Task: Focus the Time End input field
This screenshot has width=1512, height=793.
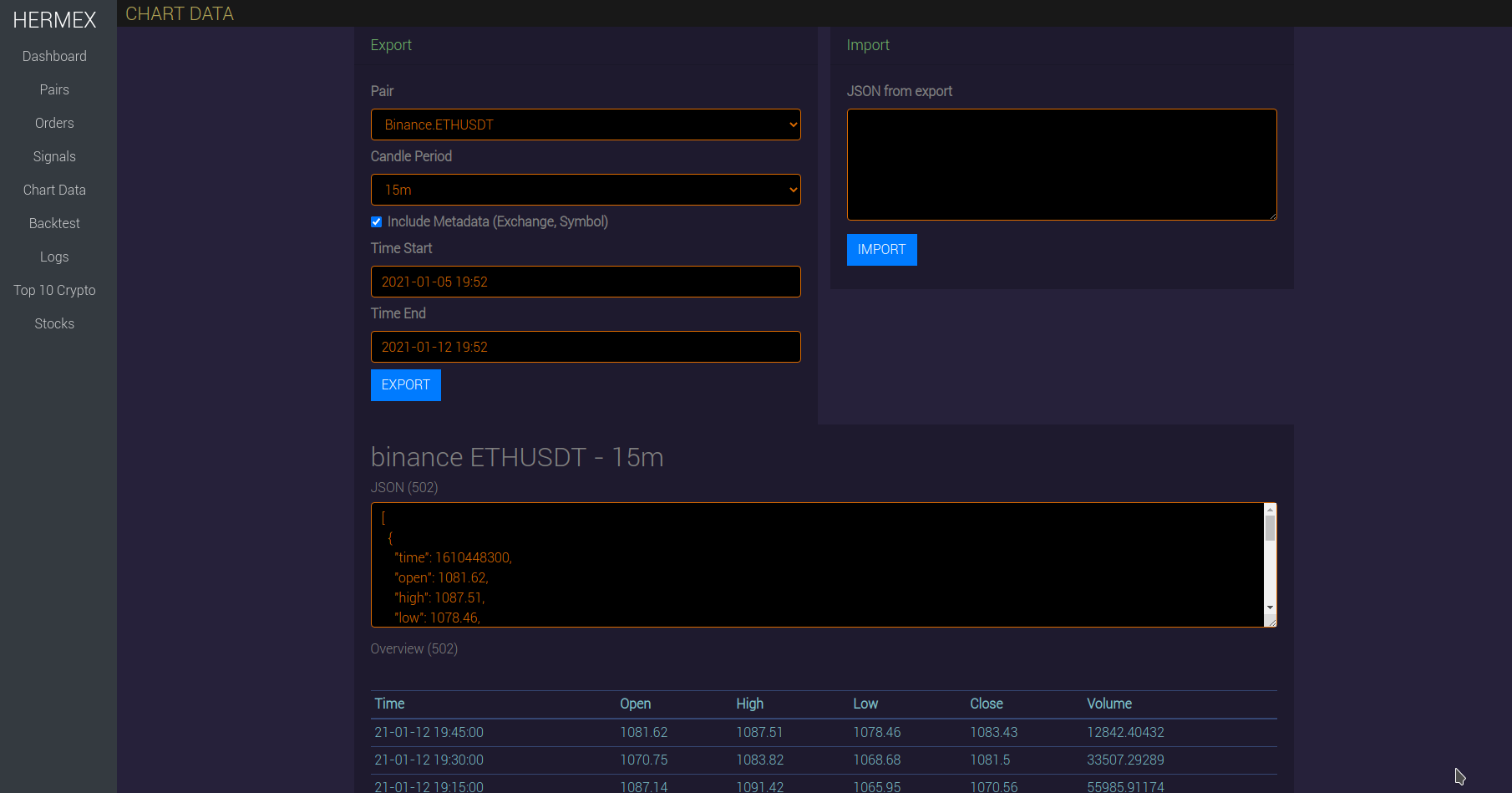Action: coord(586,347)
